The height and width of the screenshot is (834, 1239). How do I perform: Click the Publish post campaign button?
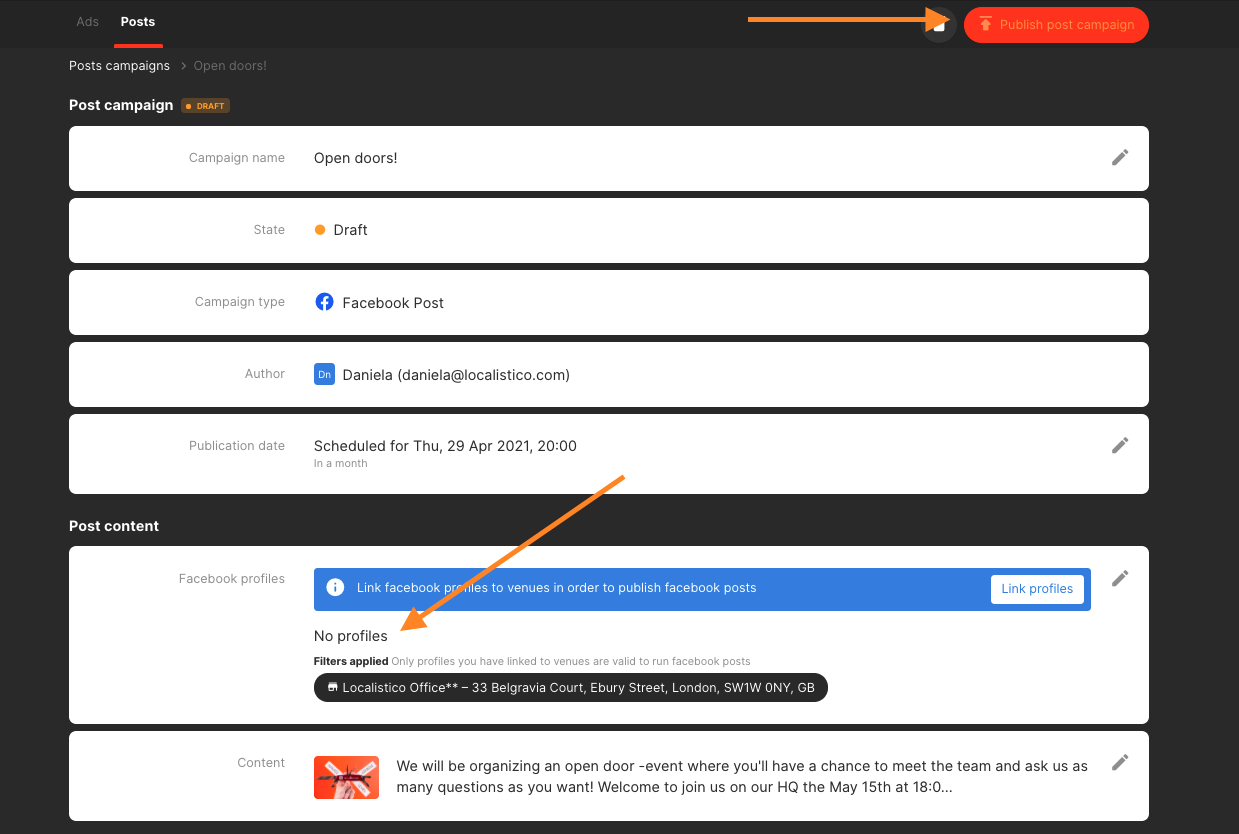pos(1056,25)
